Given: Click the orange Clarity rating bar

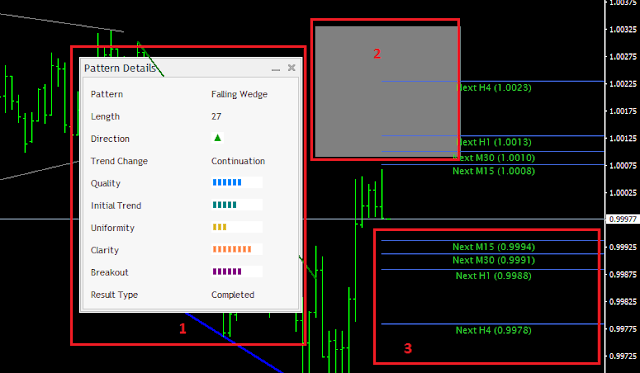Looking at the screenshot, I should 232,249.
